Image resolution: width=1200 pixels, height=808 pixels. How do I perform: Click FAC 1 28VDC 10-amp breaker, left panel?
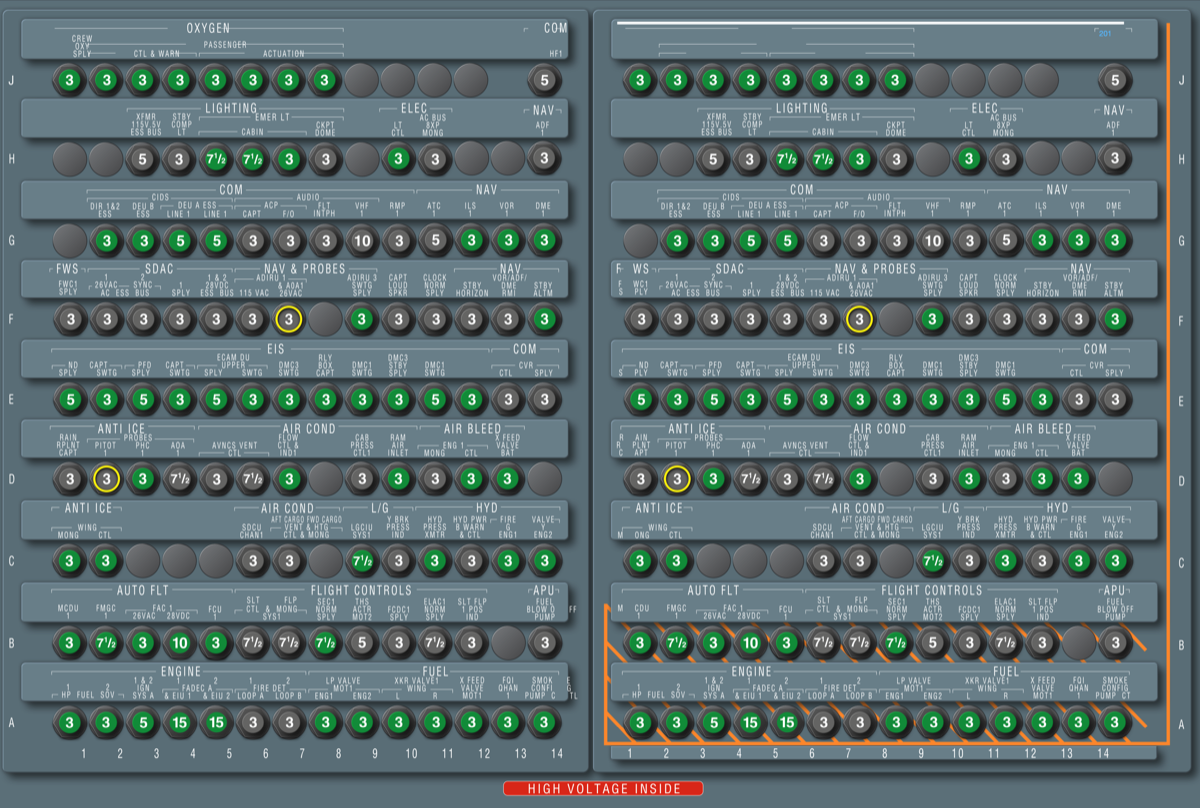coord(178,642)
